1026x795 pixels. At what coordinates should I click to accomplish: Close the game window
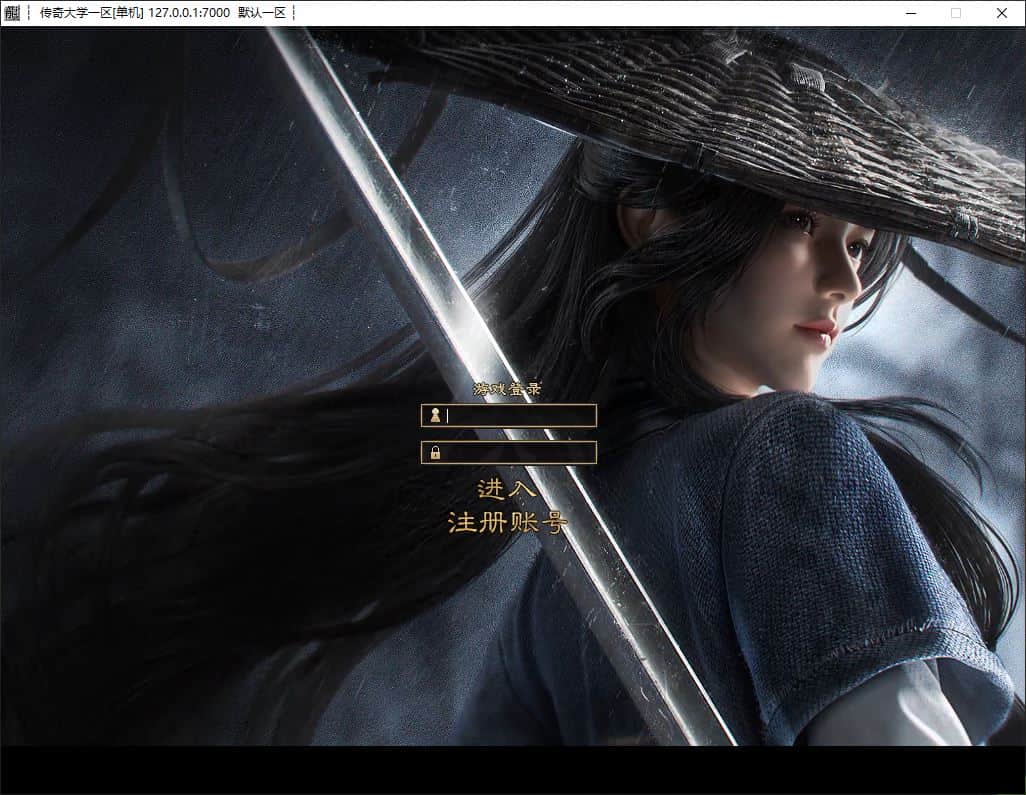1001,13
